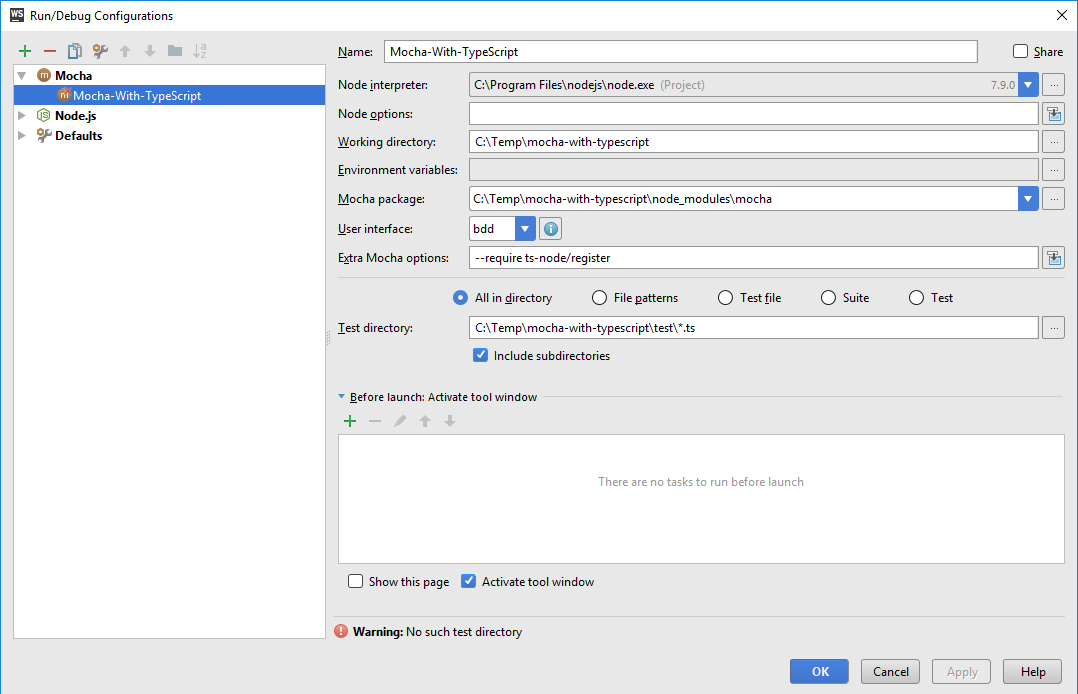Viewport: 1078px width, 694px height.
Task: Remove Before launch task button
Action: point(375,421)
